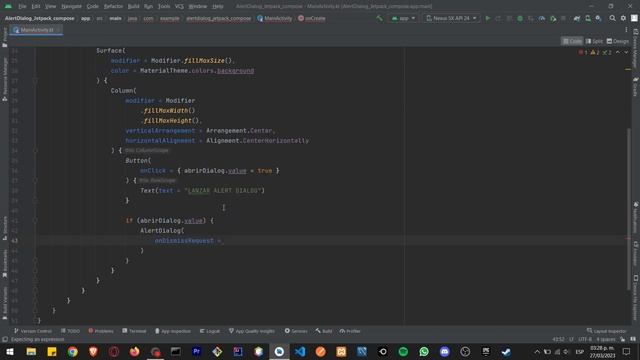
Task: Click the MainActivity breadcrumb item
Action: [x=275, y=18]
